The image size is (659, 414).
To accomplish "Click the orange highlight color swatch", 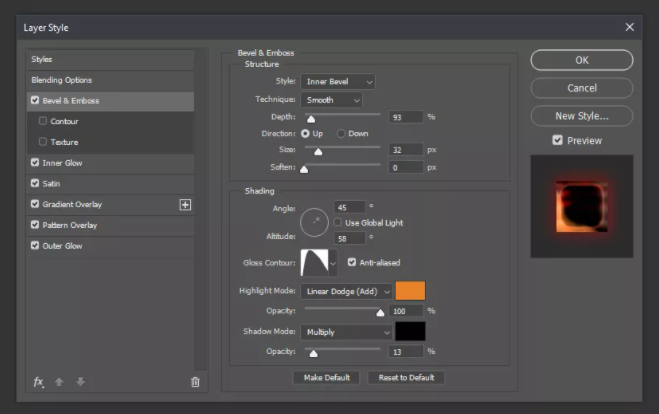I will [410, 291].
